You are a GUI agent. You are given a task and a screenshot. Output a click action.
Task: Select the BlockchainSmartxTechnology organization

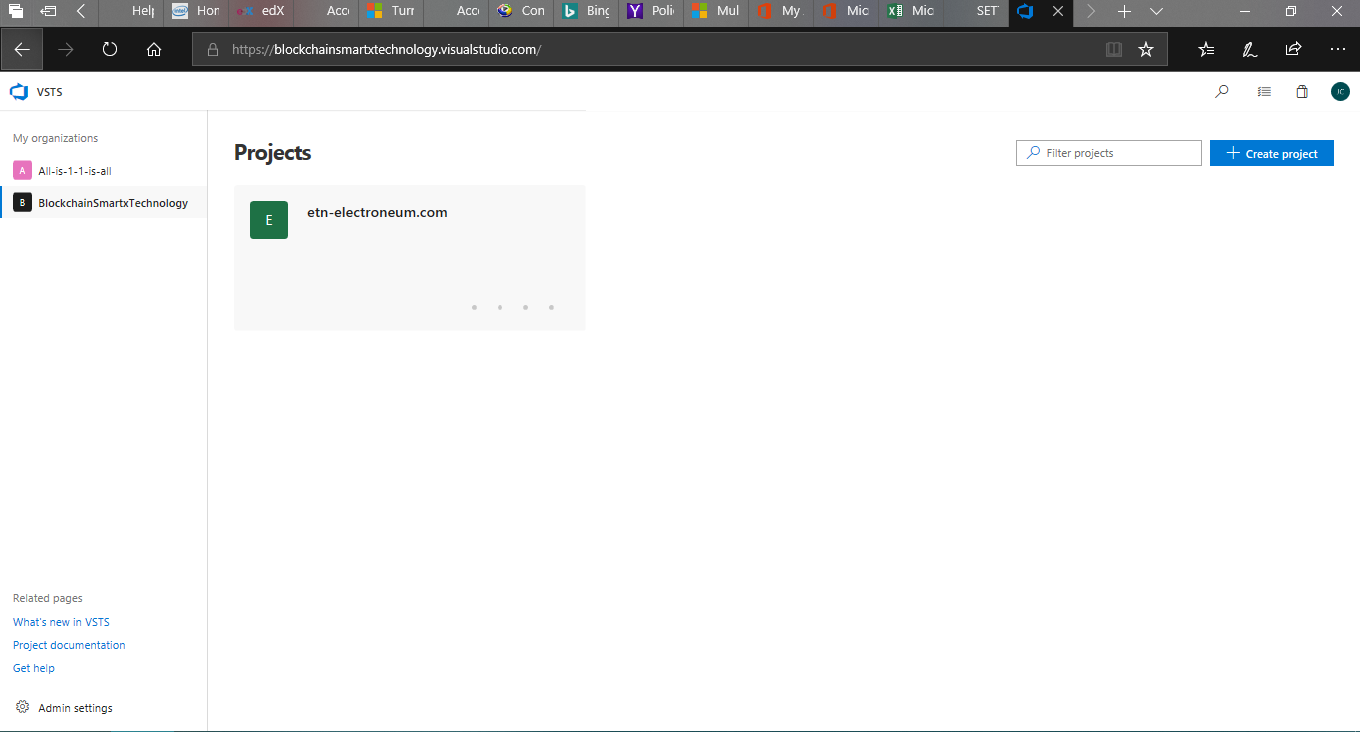pos(104,203)
